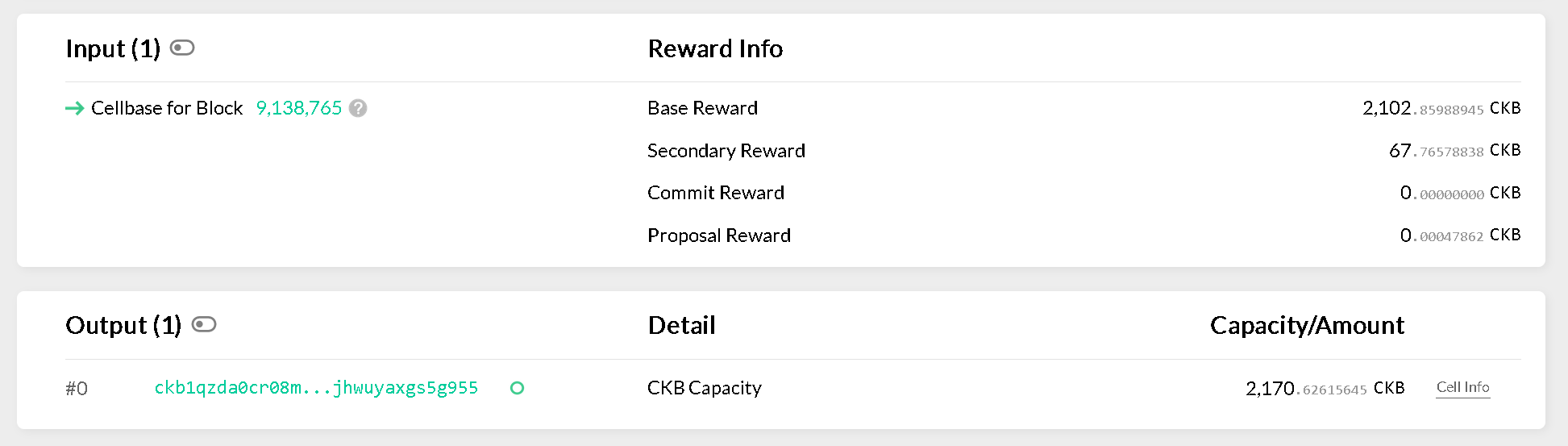Click the help question mark icon
This screenshot has height=446, width=1568.
(358, 108)
